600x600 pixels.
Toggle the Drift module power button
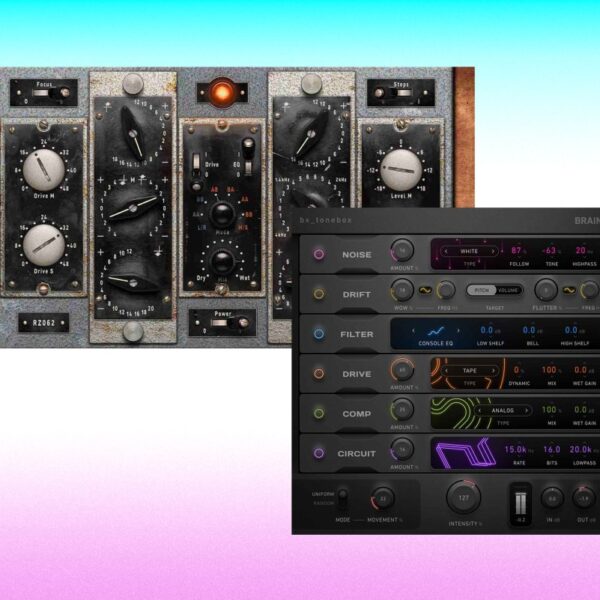319,294
